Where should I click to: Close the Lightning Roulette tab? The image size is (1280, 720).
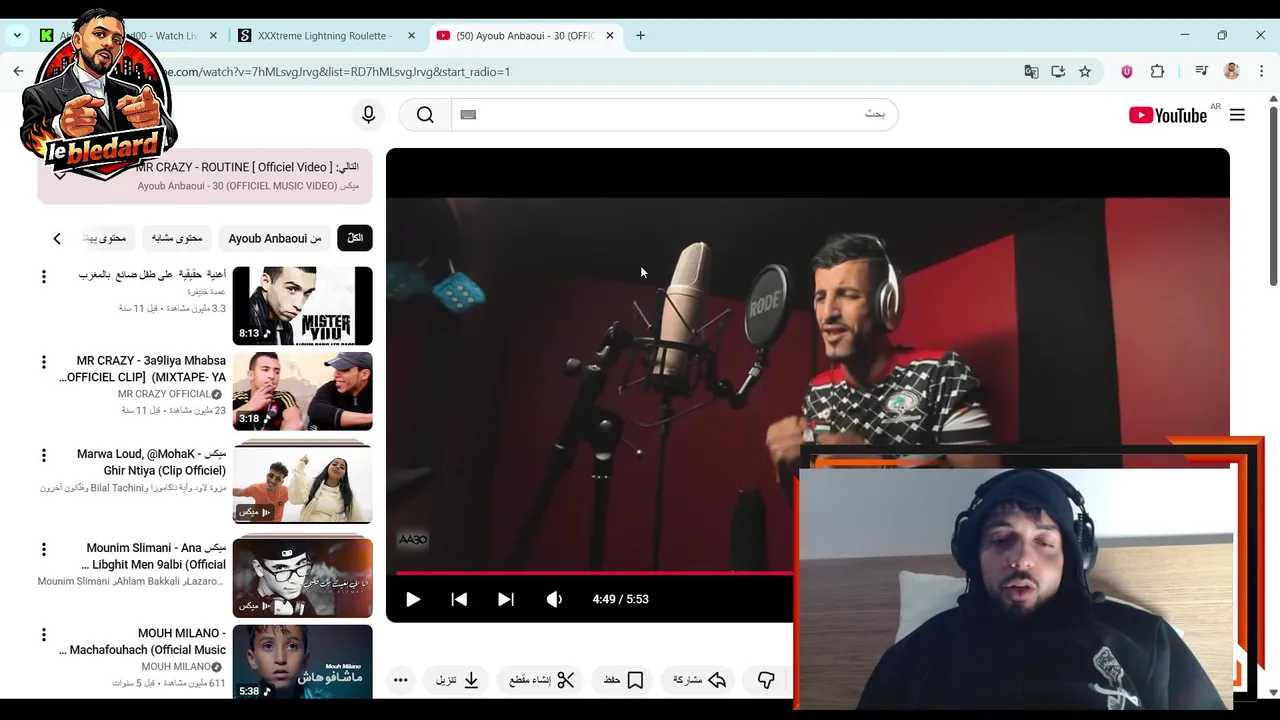click(412, 36)
